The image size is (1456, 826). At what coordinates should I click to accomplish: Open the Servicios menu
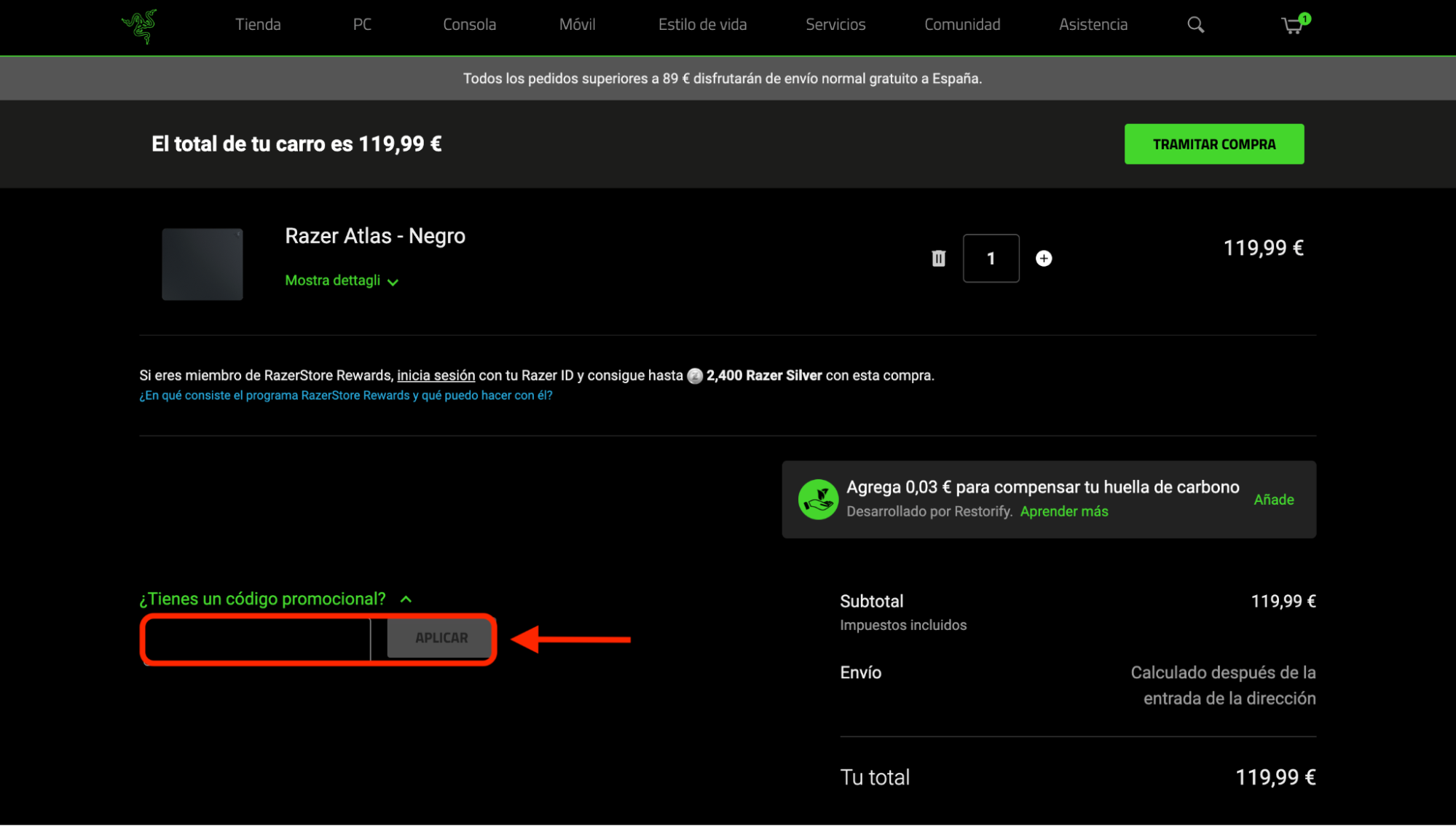(x=835, y=25)
